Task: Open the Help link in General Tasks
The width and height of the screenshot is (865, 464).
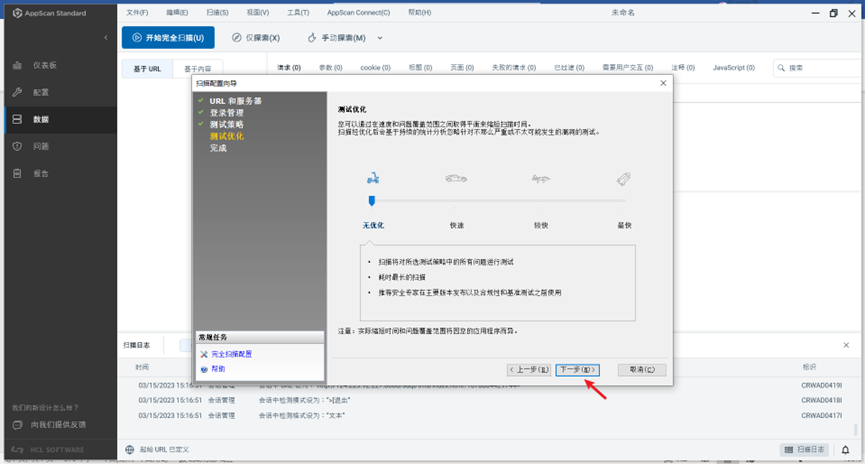Action: point(218,369)
